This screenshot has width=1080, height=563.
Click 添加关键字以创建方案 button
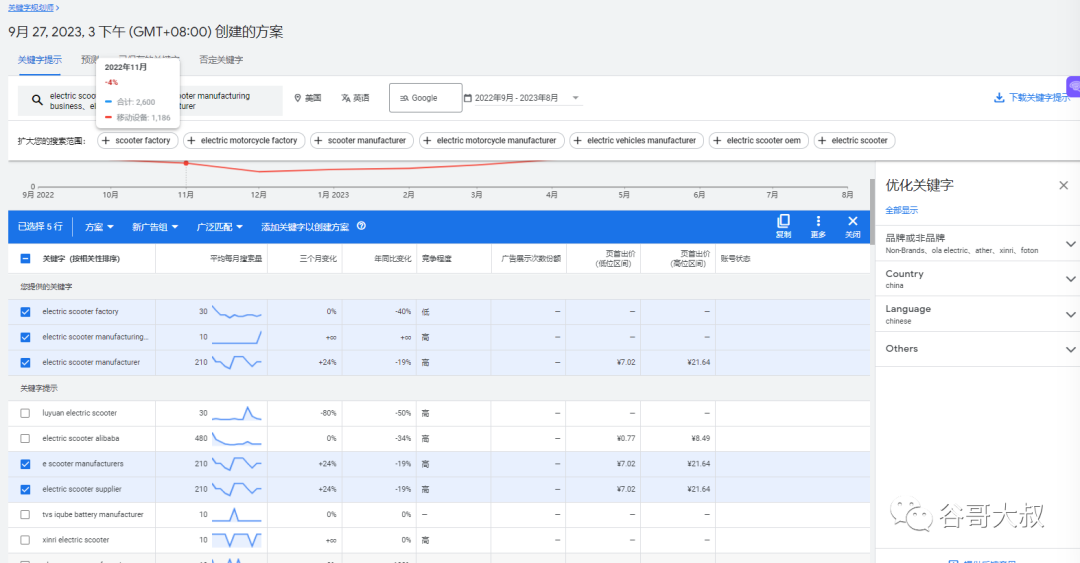tap(305, 227)
